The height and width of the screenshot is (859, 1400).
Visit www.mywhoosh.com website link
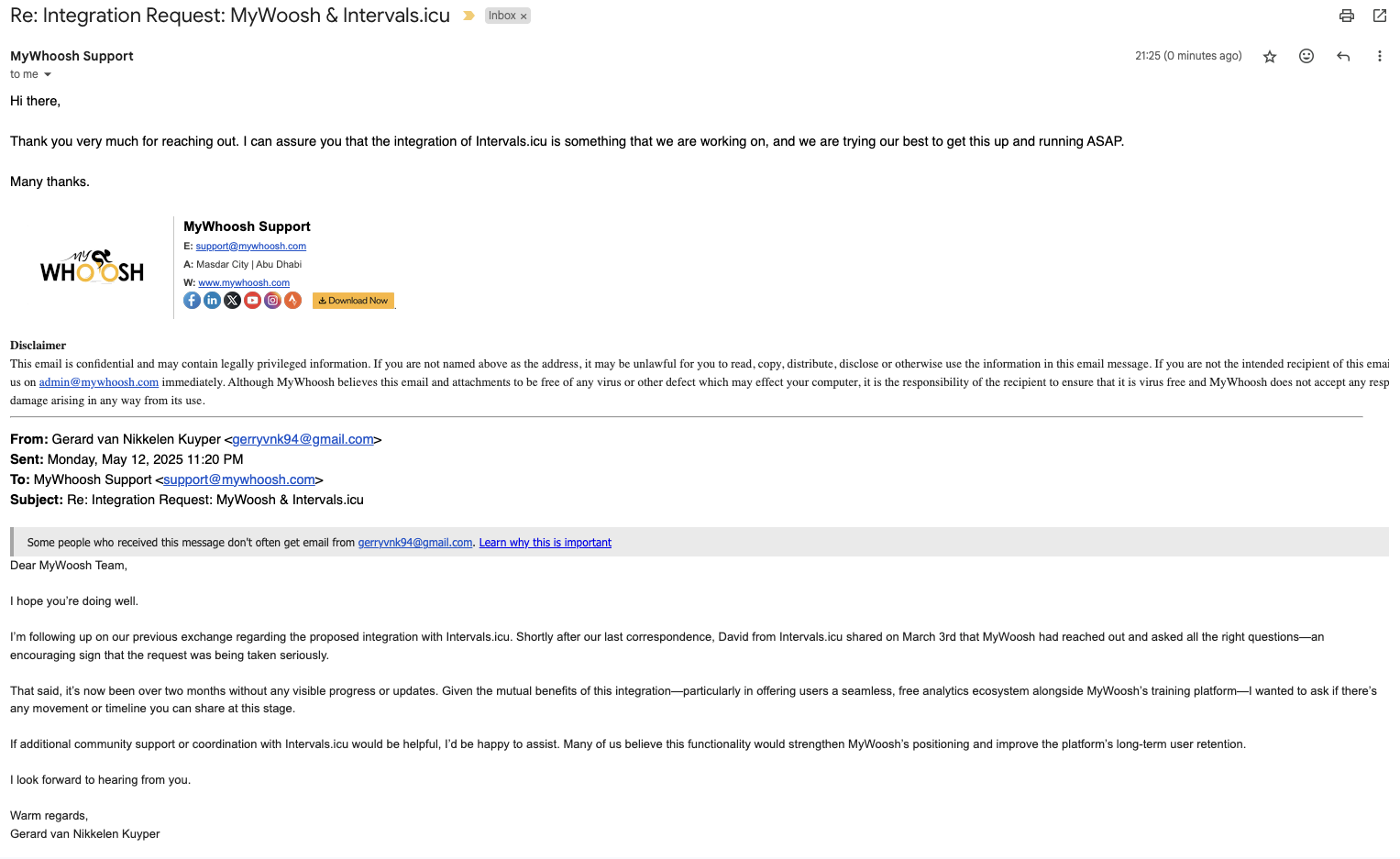point(244,282)
